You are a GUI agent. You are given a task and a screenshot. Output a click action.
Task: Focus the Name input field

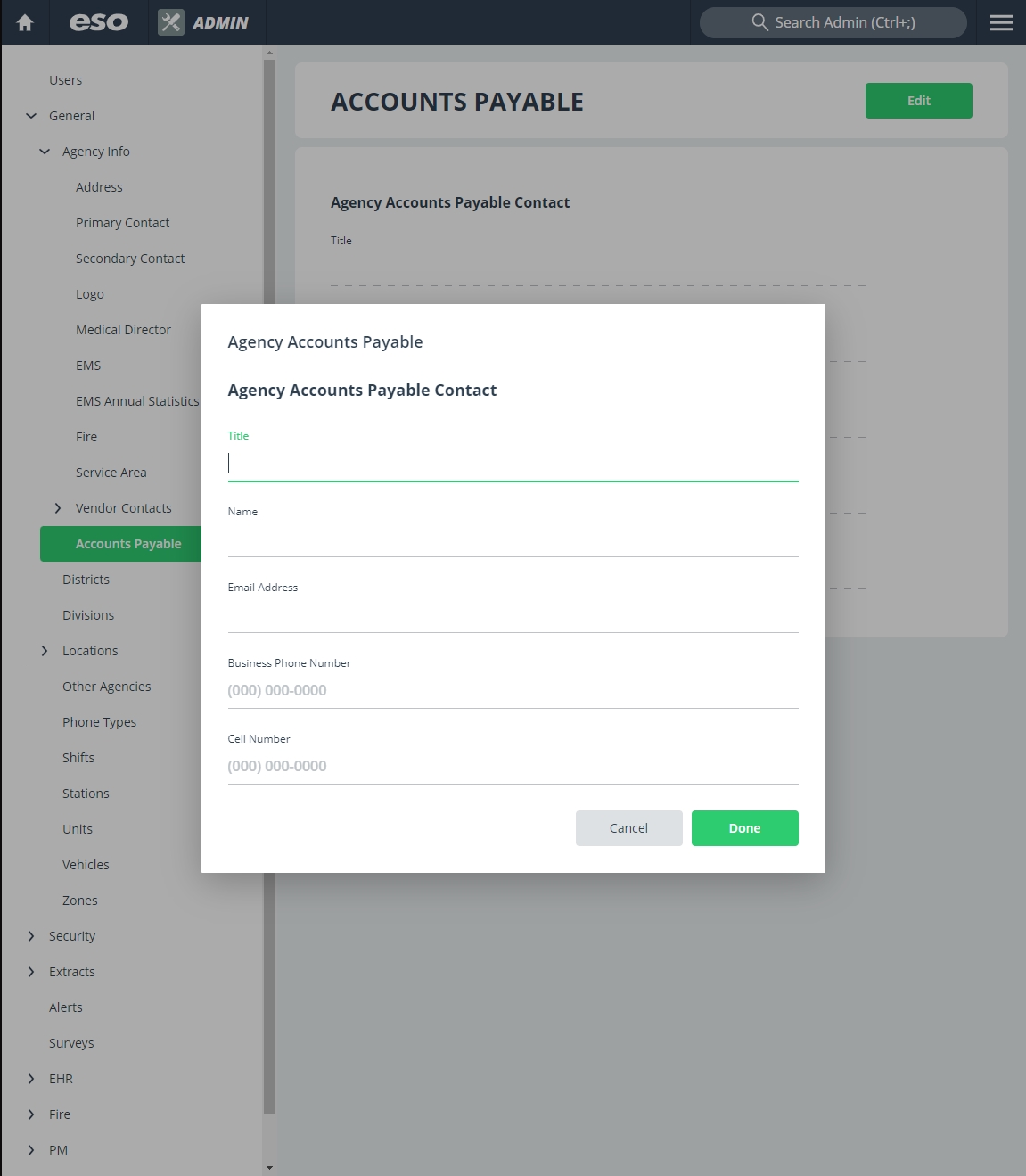[x=513, y=539]
